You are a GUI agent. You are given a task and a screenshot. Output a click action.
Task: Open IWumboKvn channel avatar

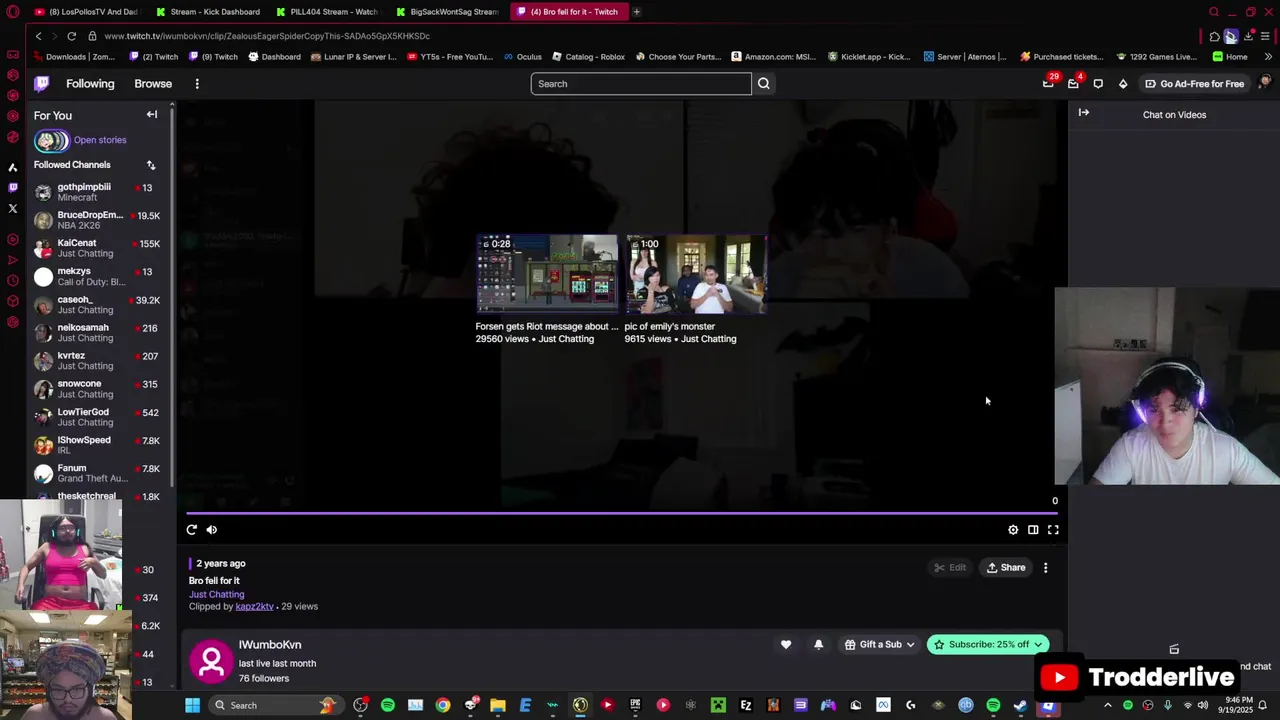click(211, 661)
